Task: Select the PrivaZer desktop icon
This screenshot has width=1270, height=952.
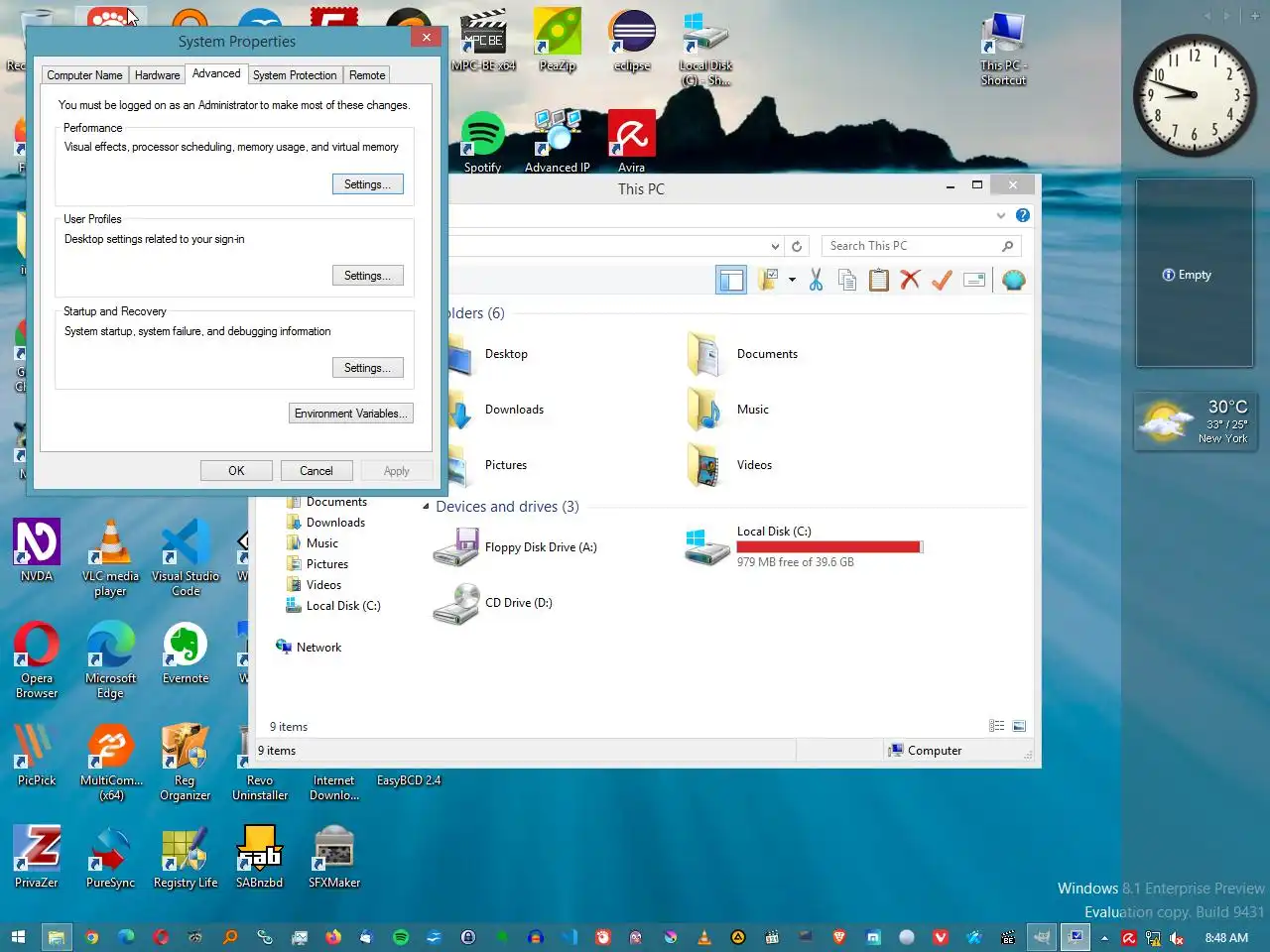Action: point(37,857)
